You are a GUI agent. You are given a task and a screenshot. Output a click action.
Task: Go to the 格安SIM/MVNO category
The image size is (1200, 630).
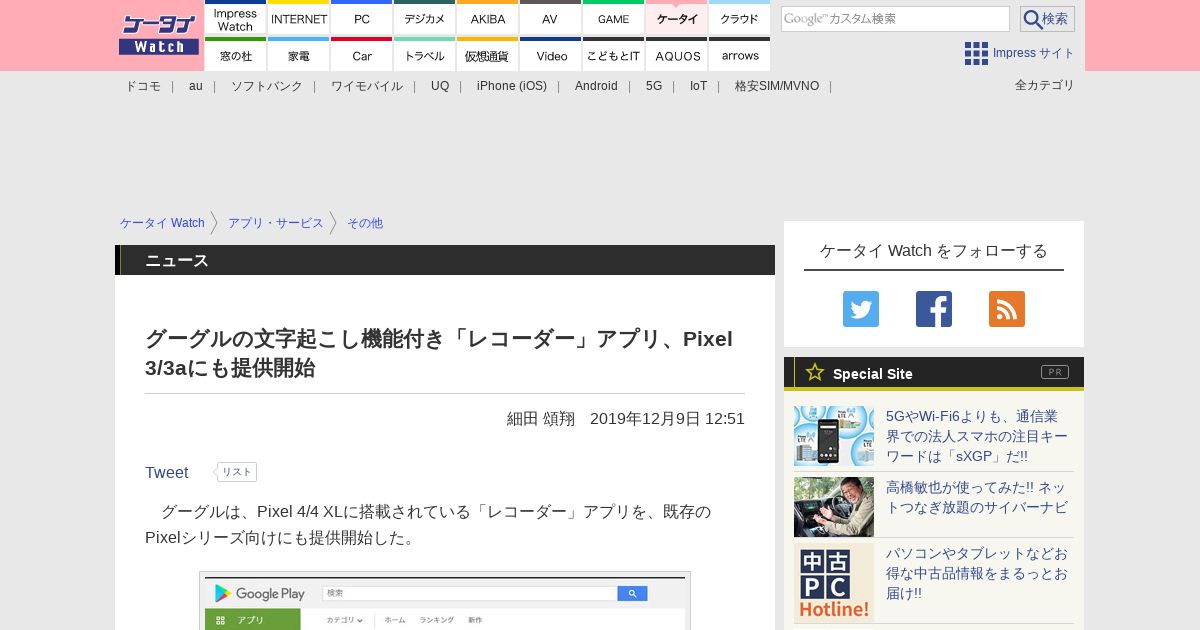pyautogui.click(x=777, y=86)
